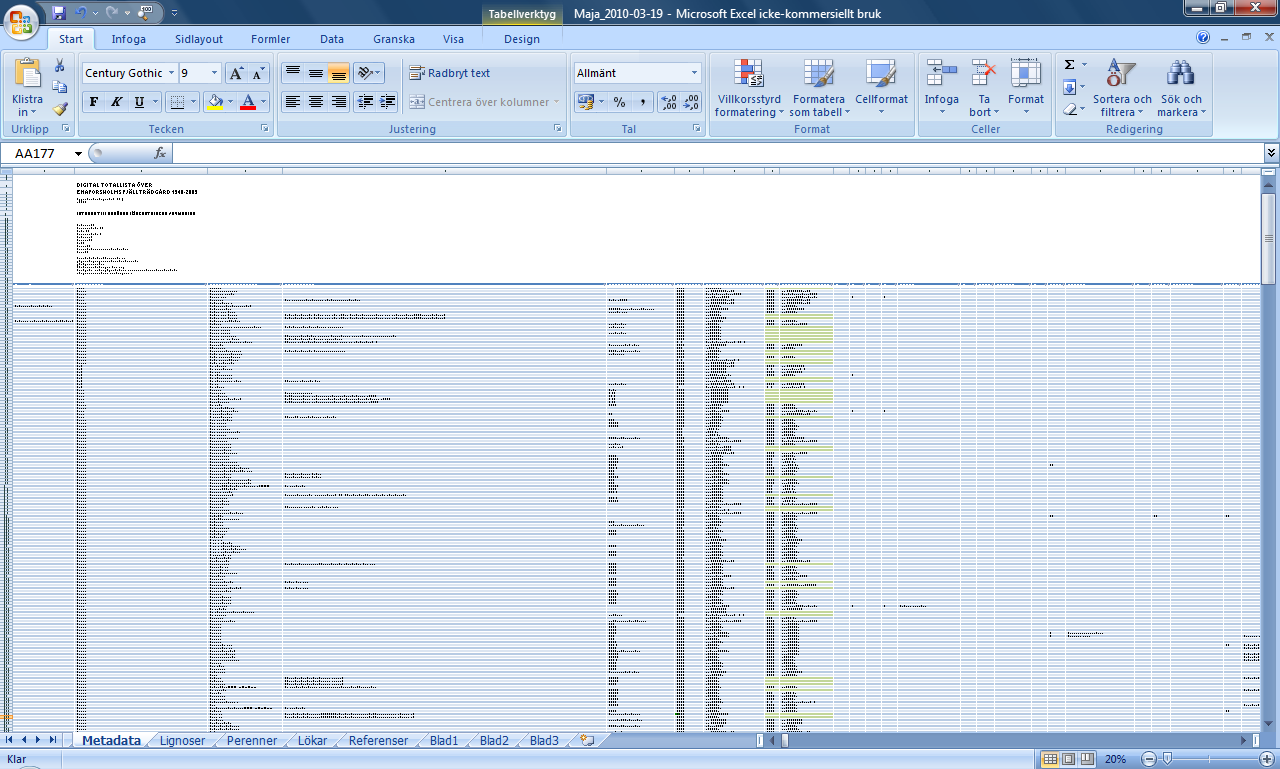
Task: Select the Referenser sheet tab
Action: pos(378,741)
